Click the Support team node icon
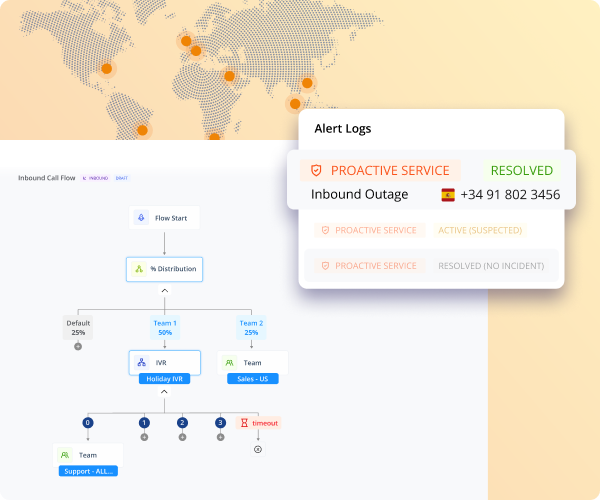 (x=66, y=455)
